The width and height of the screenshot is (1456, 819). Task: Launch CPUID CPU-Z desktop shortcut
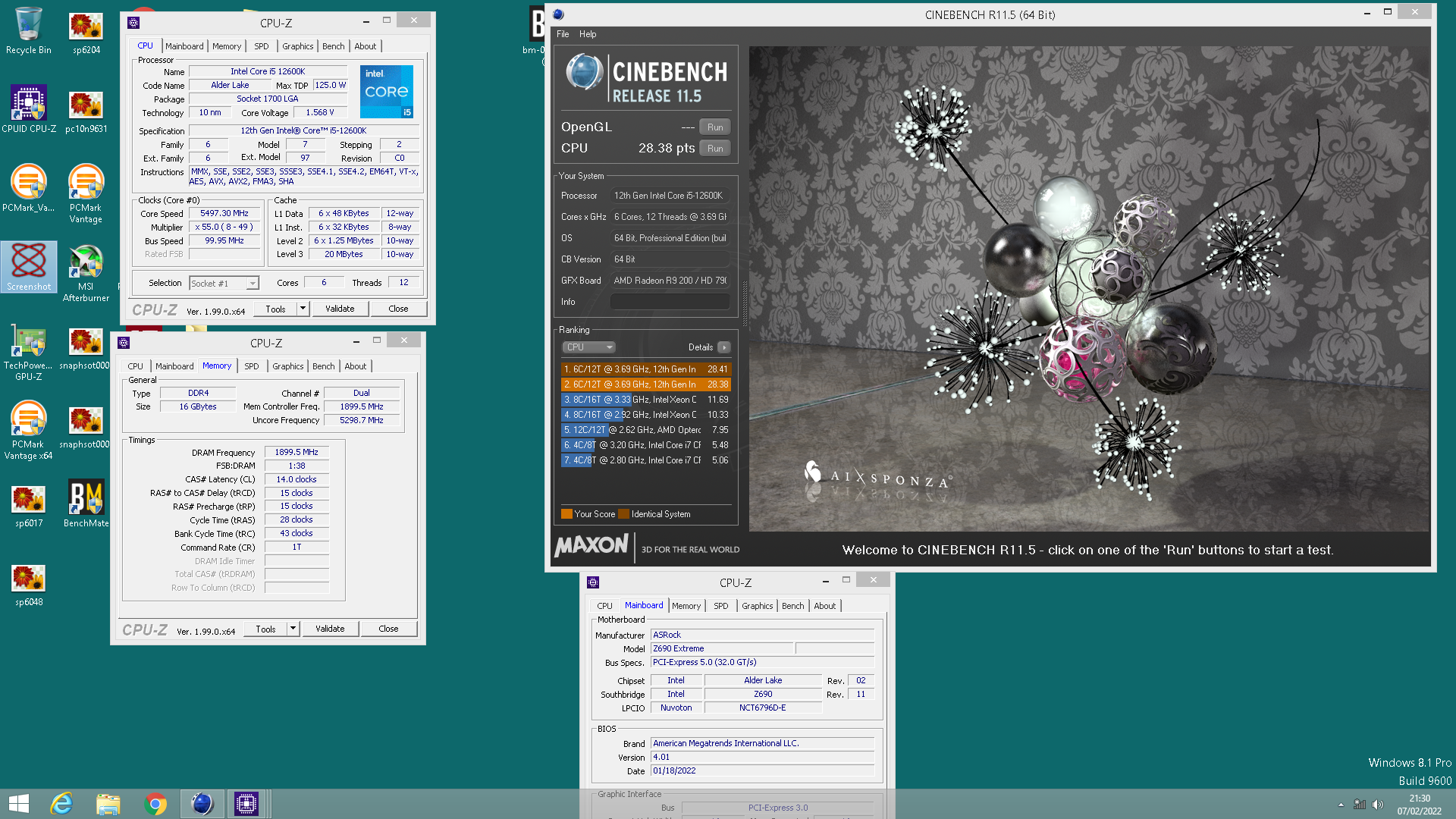tap(29, 110)
